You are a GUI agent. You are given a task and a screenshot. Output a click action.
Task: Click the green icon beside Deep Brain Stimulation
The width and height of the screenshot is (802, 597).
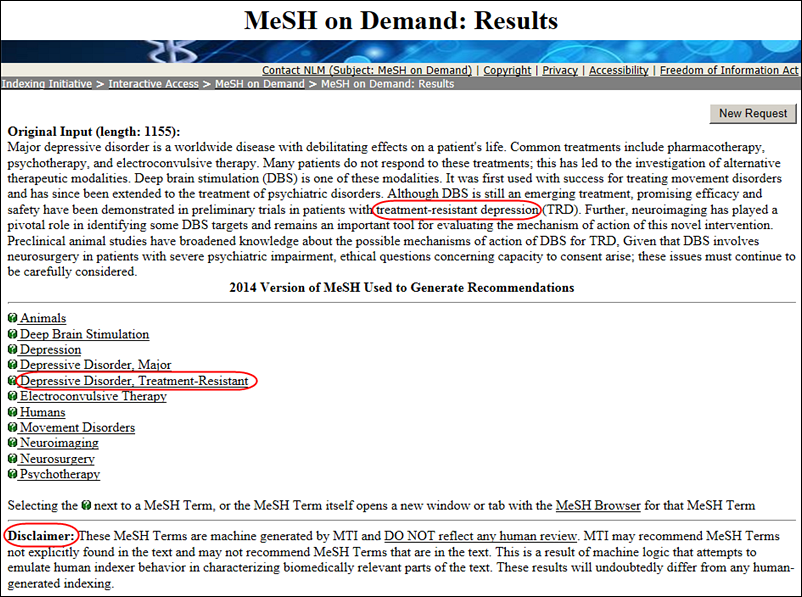point(13,334)
